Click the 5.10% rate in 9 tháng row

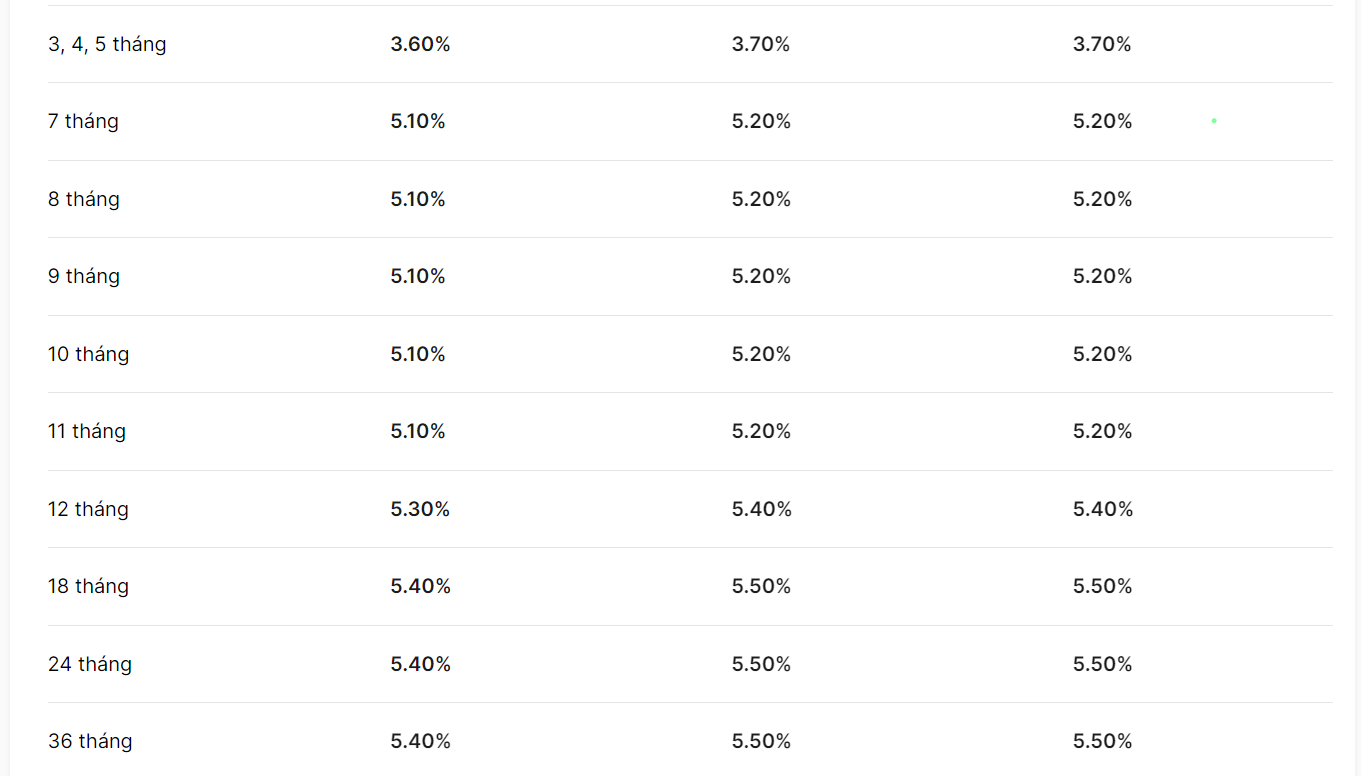coord(418,276)
